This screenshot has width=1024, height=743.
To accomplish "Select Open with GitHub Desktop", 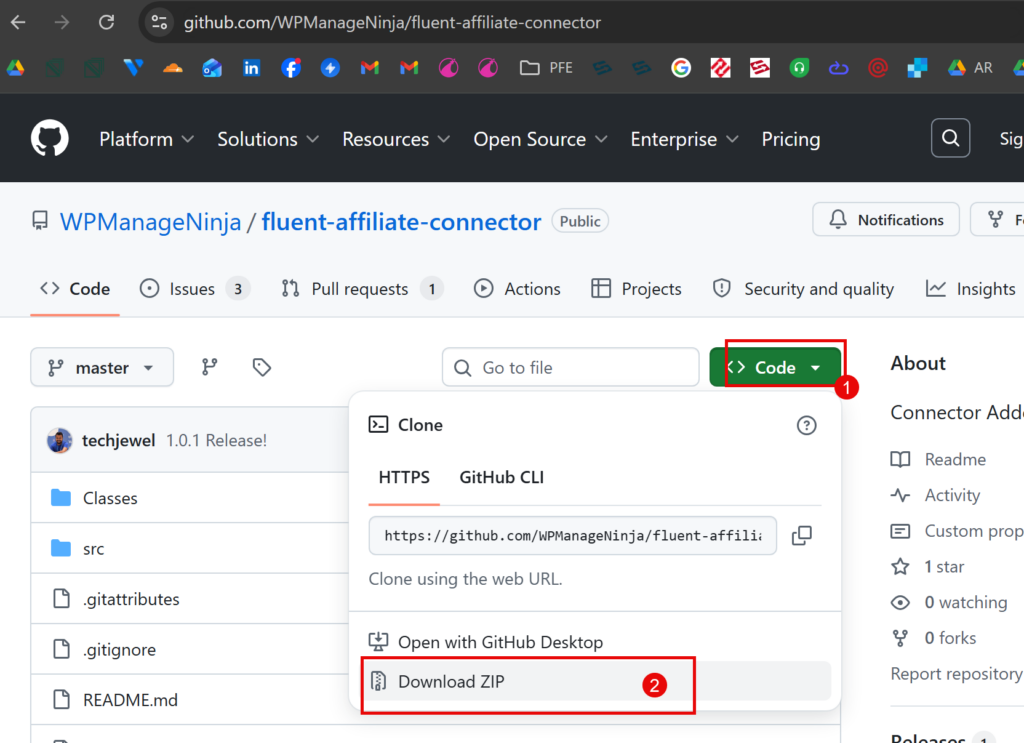I will (500, 642).
